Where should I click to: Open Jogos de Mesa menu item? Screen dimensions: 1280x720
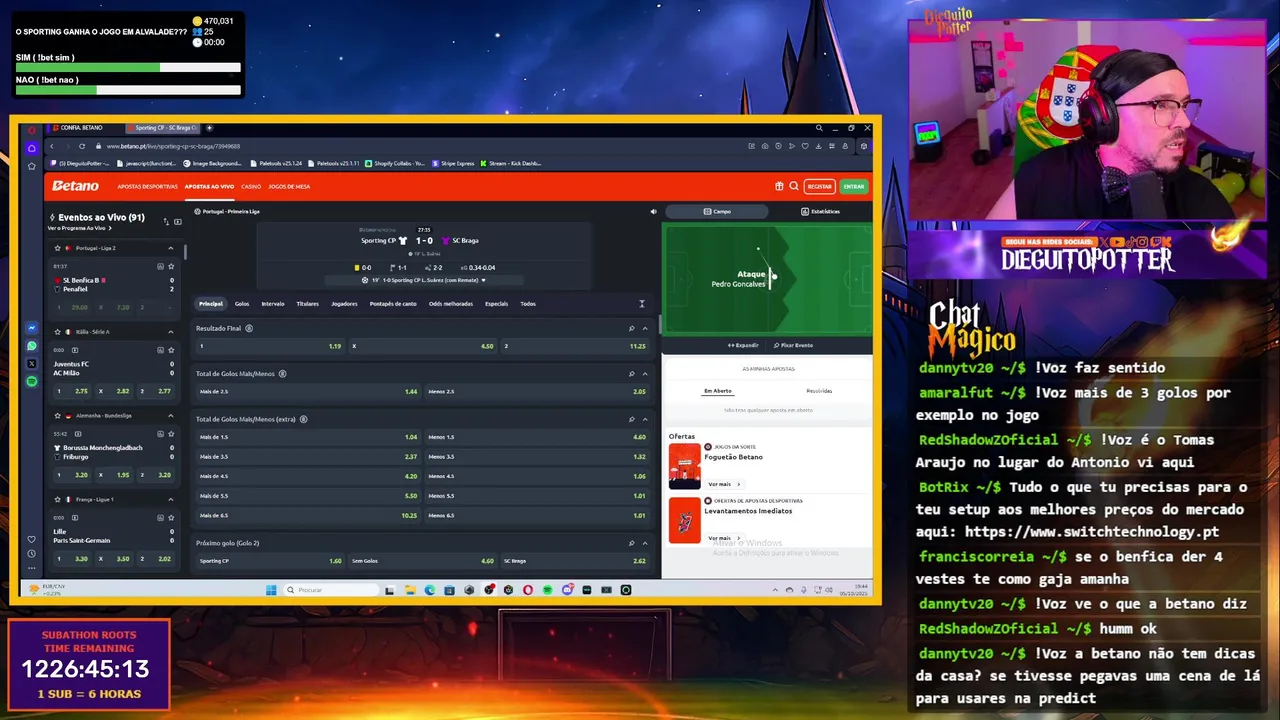[x=289, y=186]
